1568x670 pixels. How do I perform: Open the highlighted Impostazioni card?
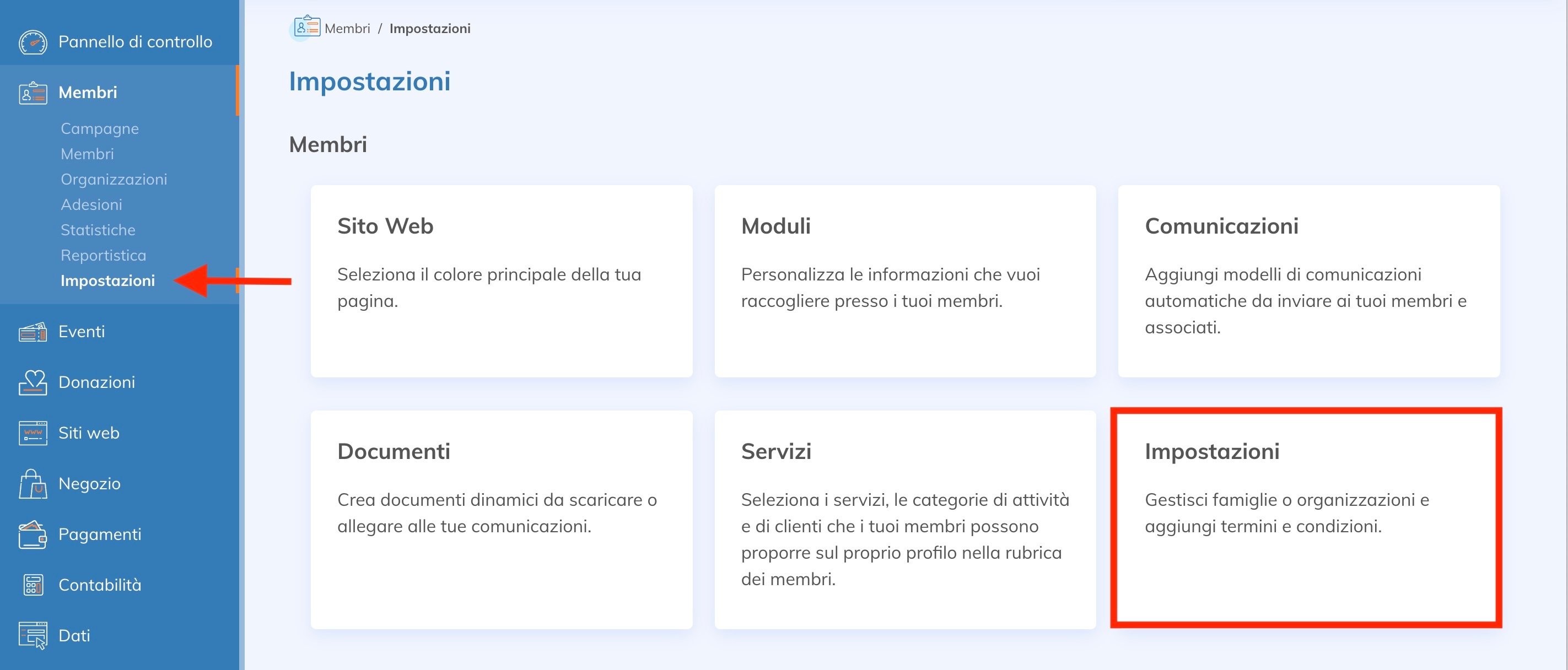point(1306,518)
